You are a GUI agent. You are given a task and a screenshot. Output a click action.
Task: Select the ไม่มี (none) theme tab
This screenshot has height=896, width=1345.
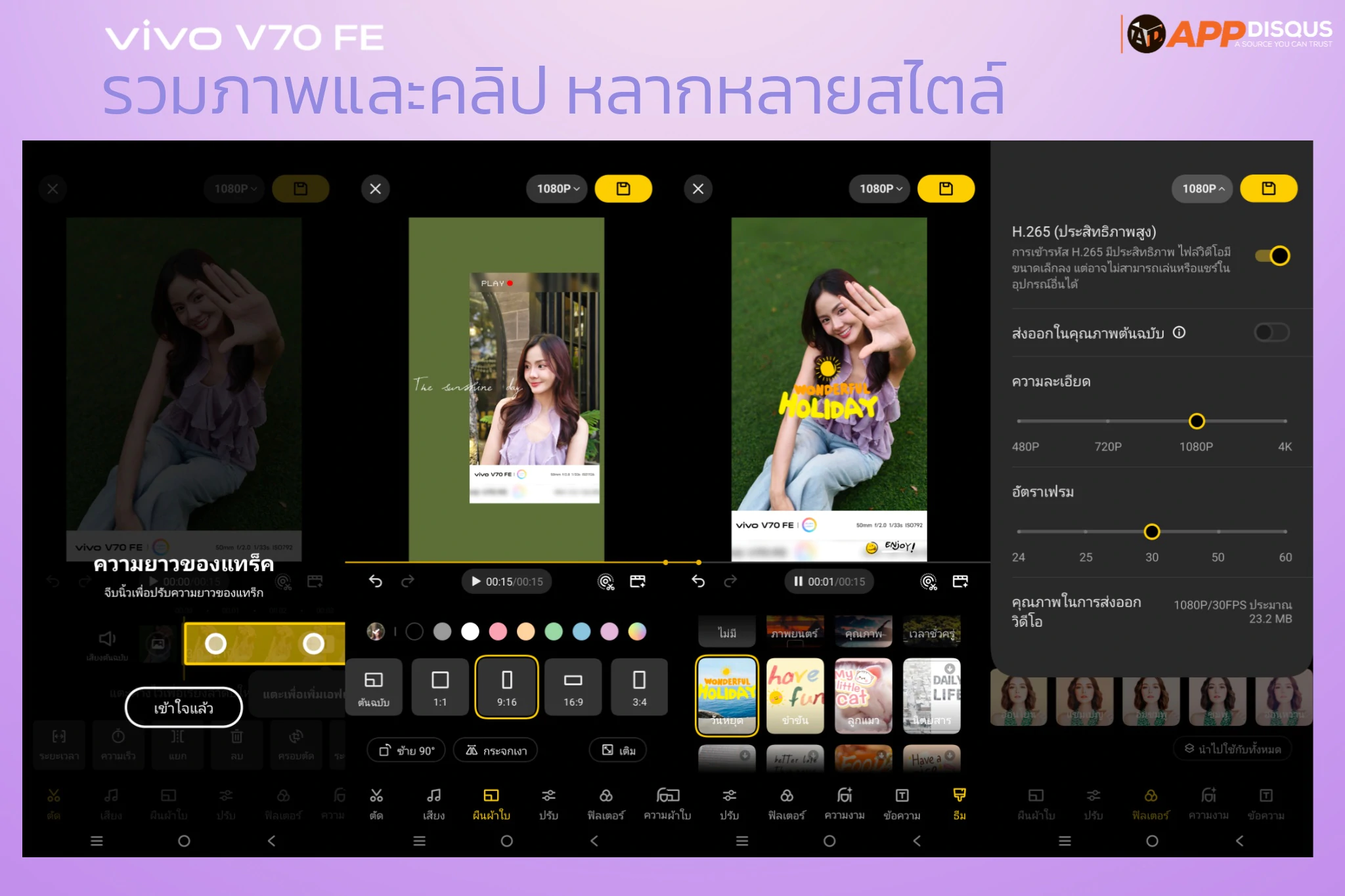(x=727, y=633)
